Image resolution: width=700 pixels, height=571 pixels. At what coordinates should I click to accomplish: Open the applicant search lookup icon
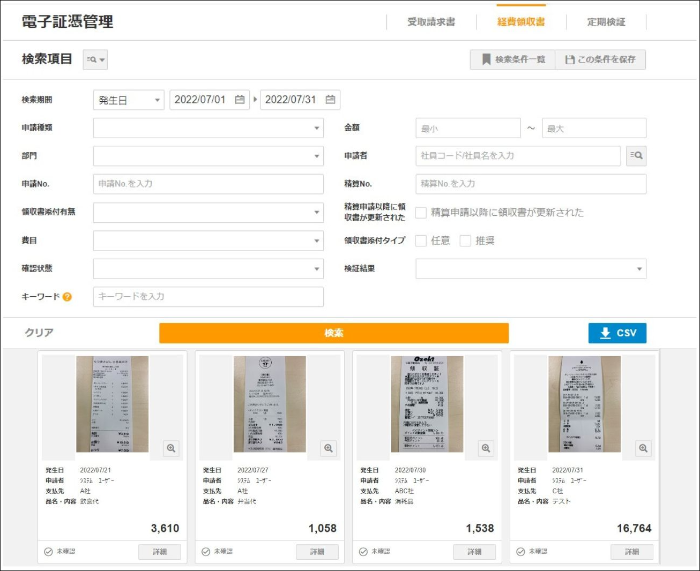(x=636, y=156)
